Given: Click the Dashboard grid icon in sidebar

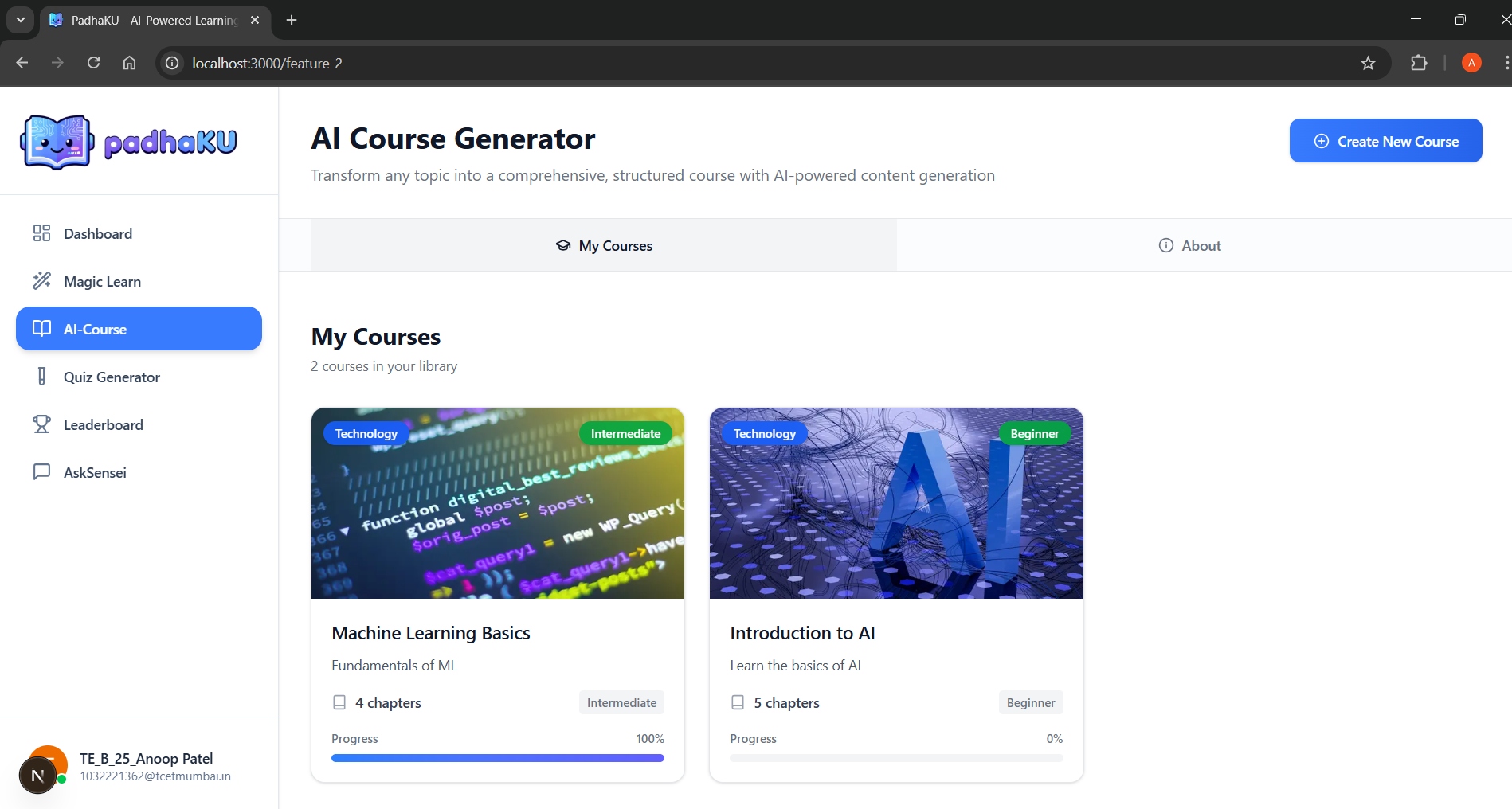Looking at the screenshot, I should tap(41, 233).
